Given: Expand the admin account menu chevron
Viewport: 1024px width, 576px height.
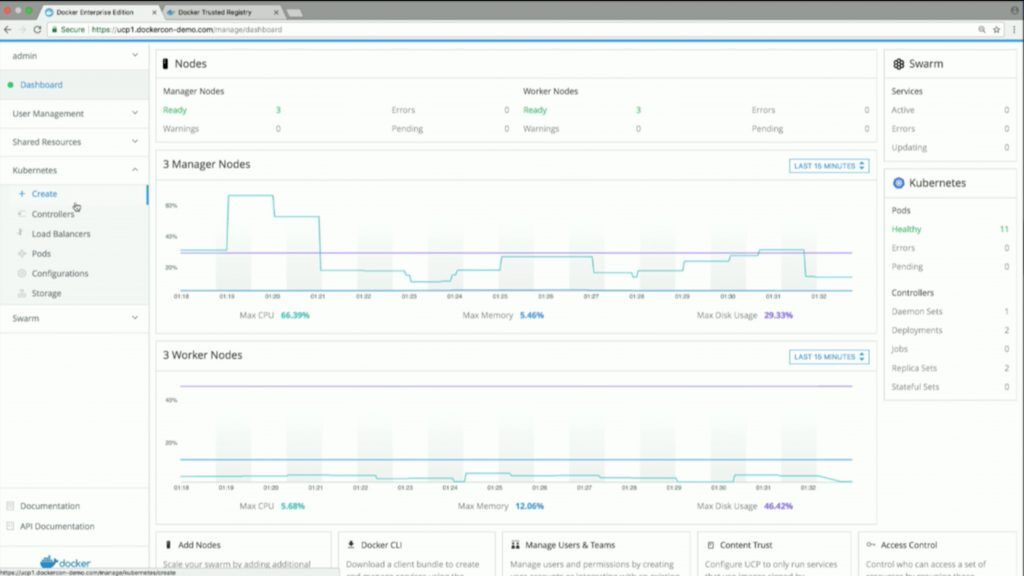Looking at the screenshot, I should click(x=135, y=56).
